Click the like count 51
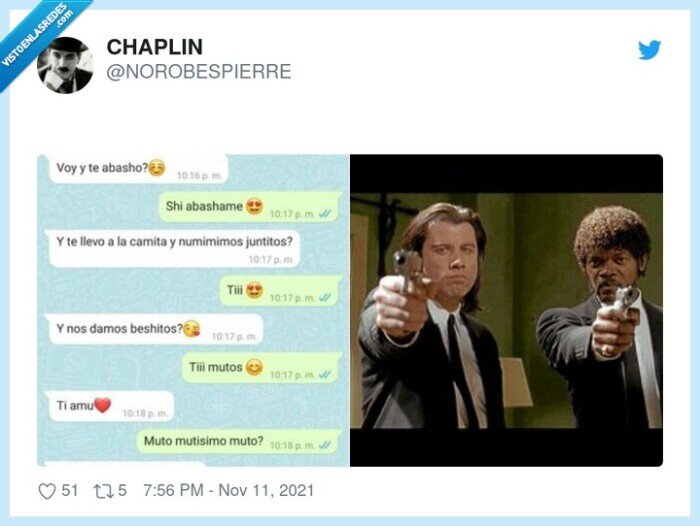Viewport: 700px width, 526px height. (70, 491)
